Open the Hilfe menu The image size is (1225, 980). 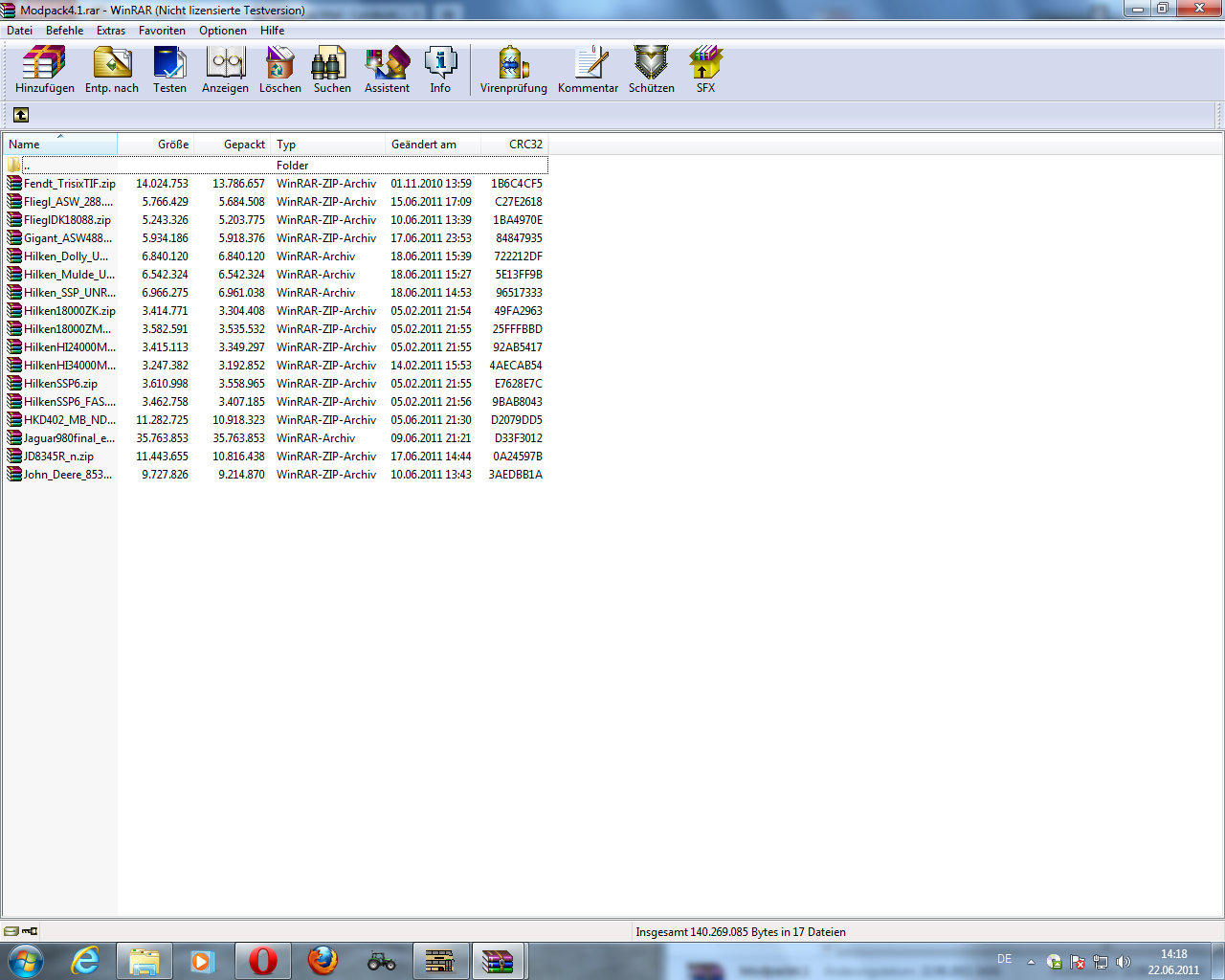pyautogui.click(x=273, y=31)
